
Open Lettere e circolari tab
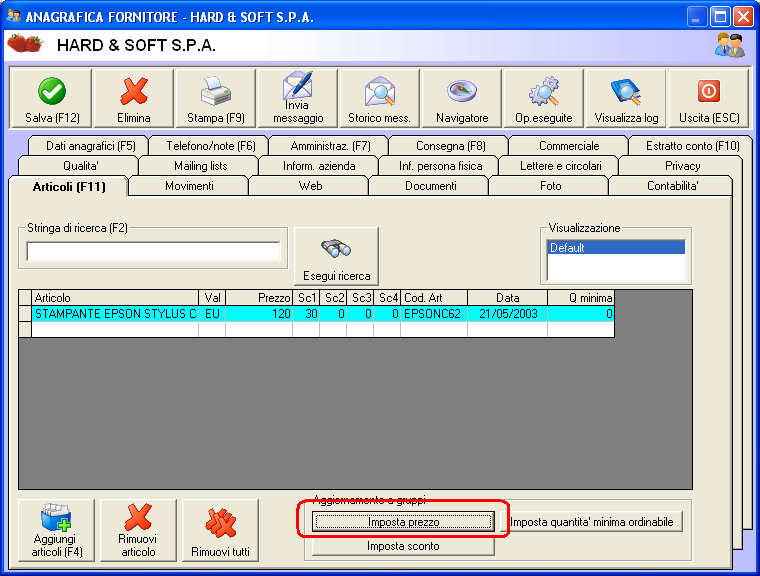(560, 166)
